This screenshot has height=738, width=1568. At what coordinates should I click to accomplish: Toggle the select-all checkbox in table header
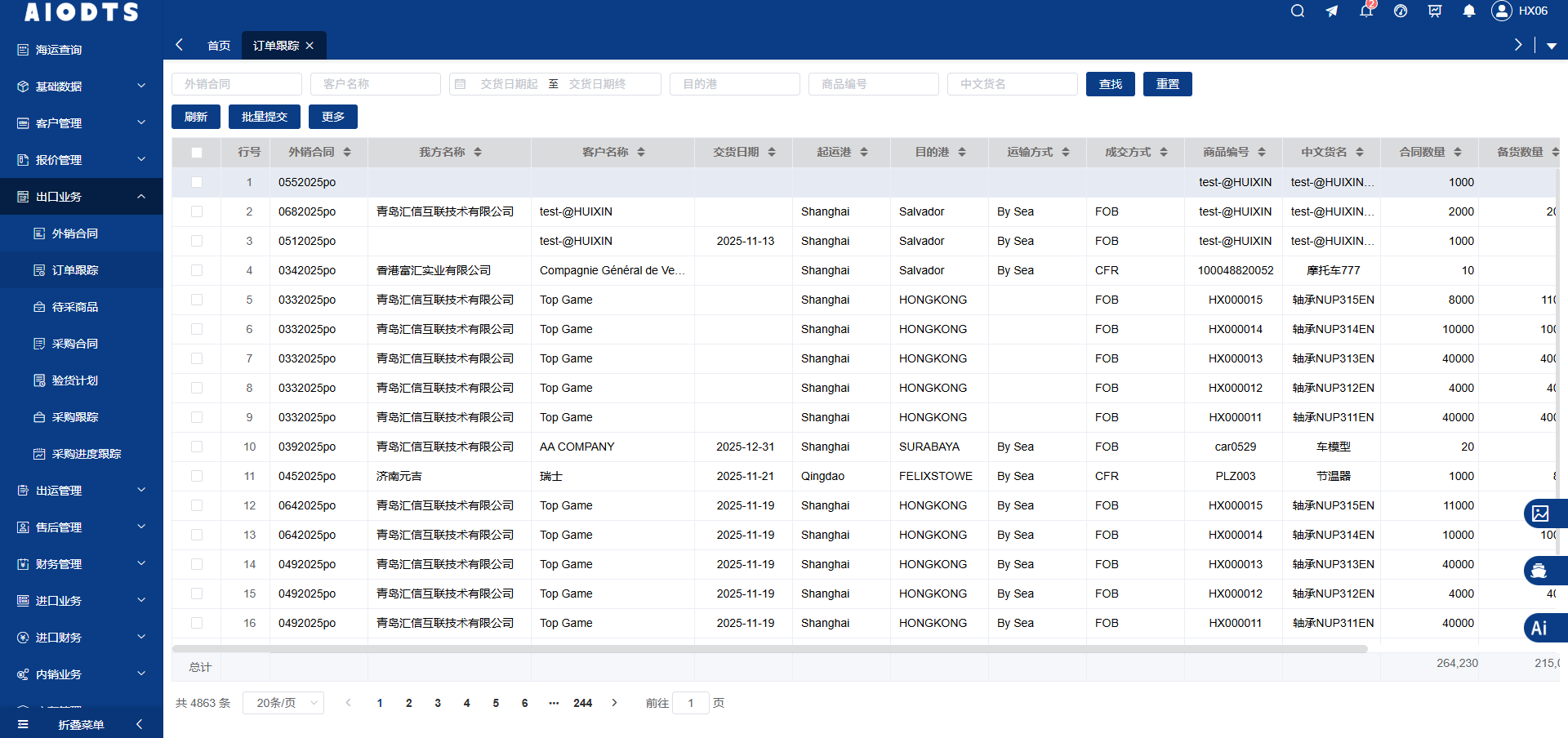point(197,153)
